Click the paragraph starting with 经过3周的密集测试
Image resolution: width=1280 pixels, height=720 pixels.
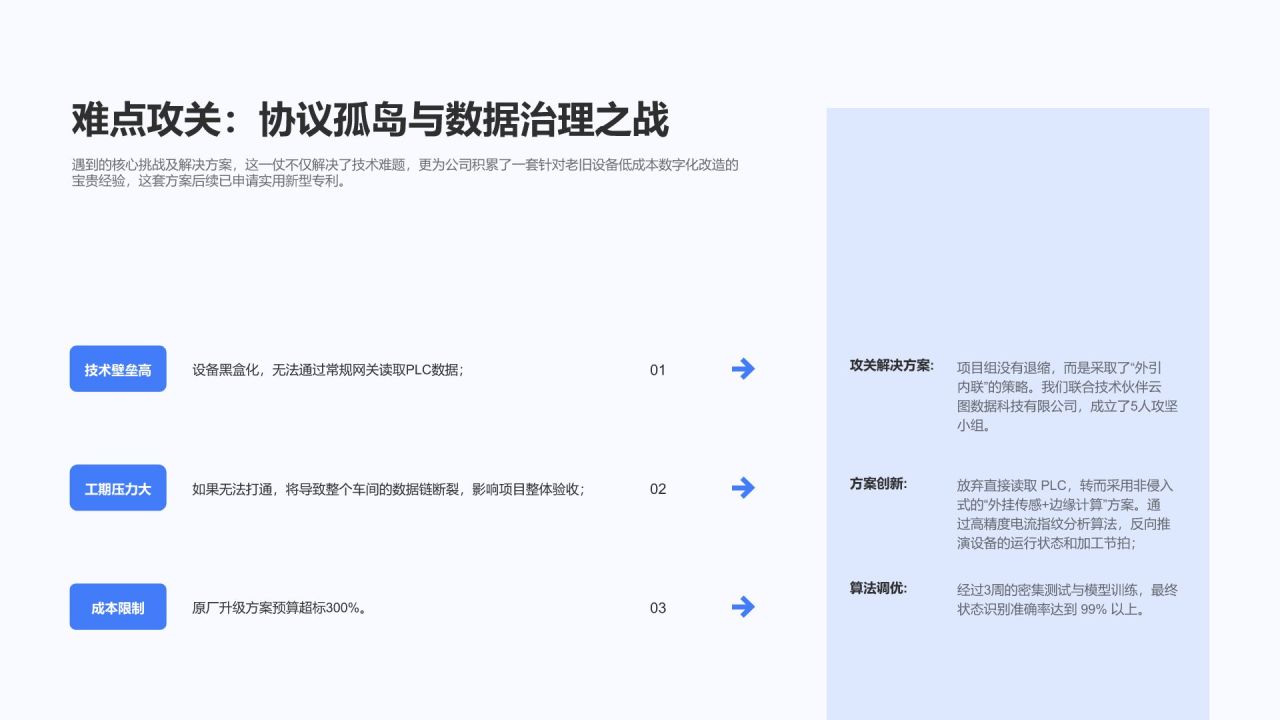tap(1067, 599)
